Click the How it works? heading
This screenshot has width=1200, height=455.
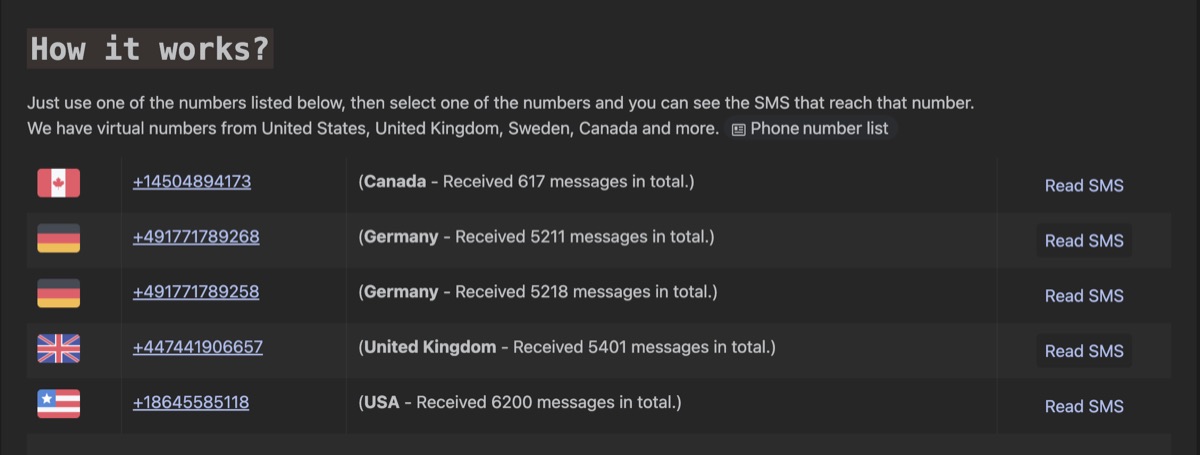(x=150, y=48)
